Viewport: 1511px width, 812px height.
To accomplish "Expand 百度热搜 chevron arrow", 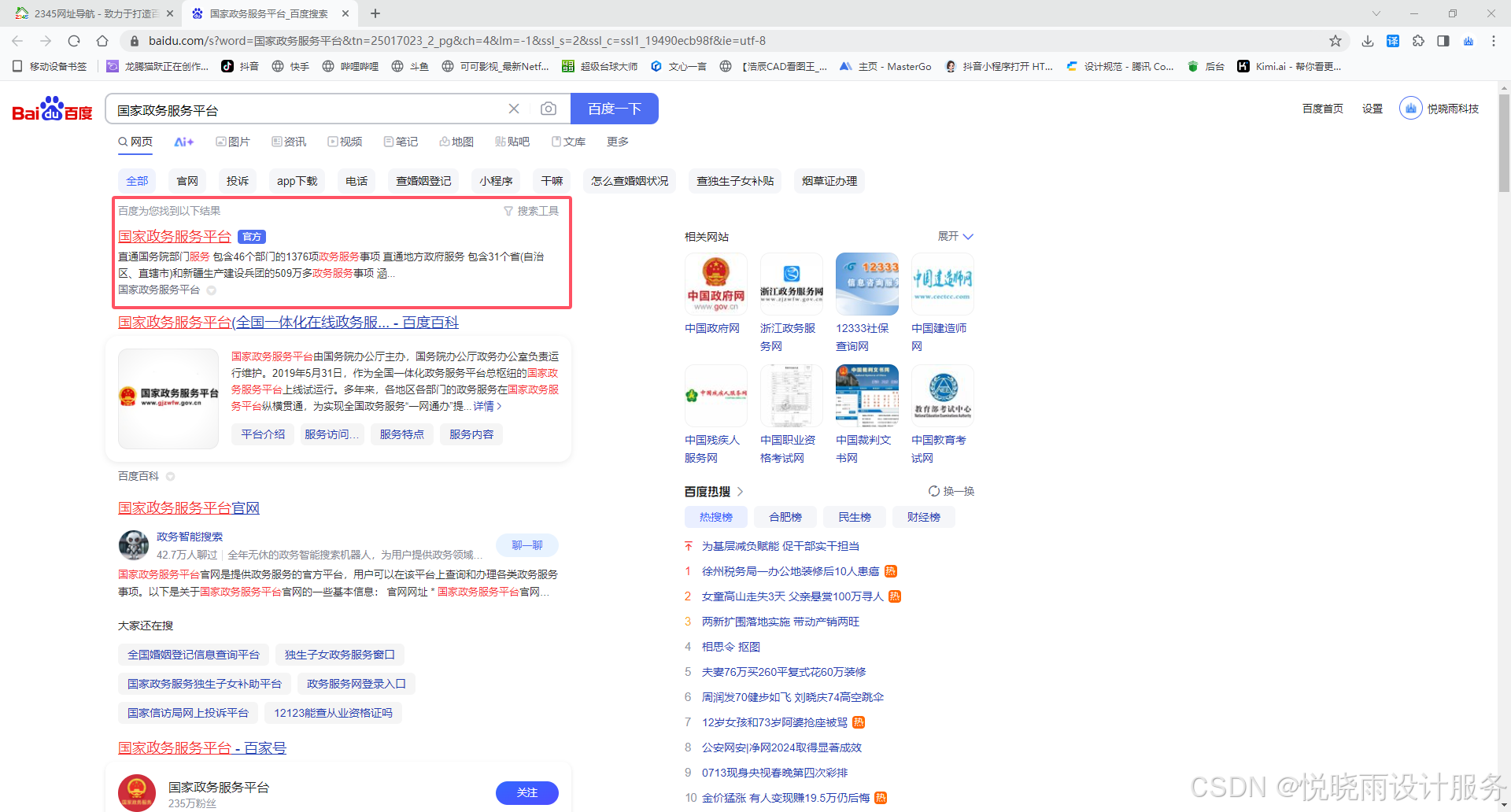I will pos(740,492).
